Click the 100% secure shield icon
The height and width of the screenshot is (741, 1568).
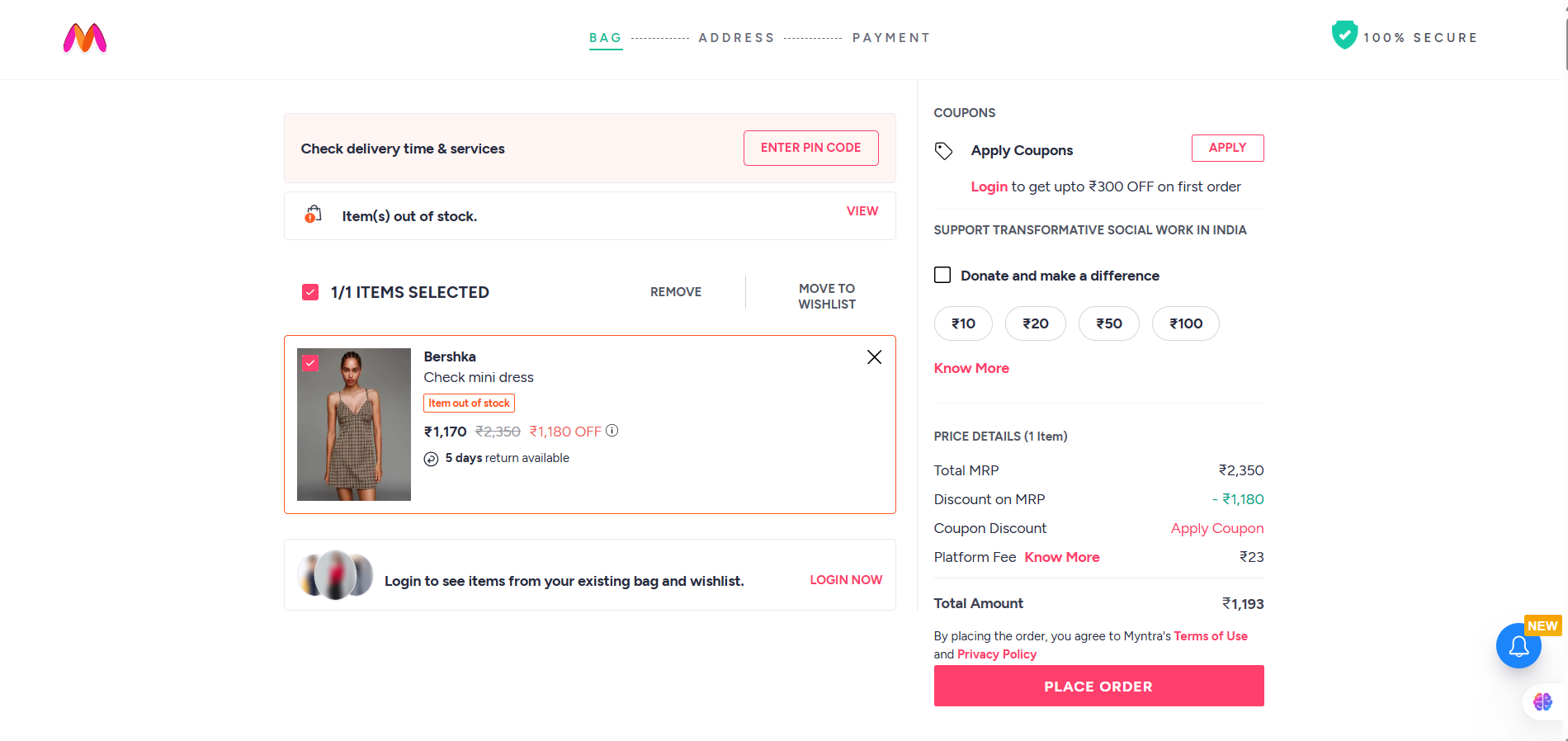1344,35
